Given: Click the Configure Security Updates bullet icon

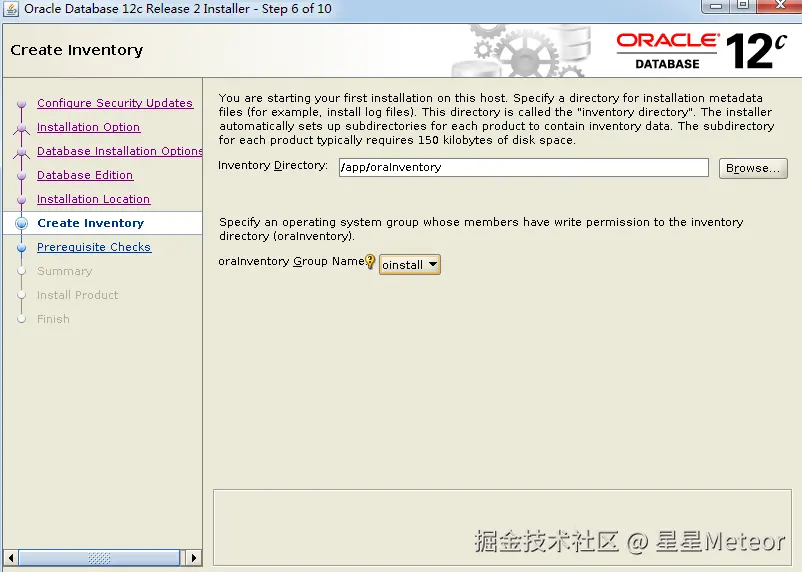Looking at the screenshot, I should pyautogui.click(x=21, y=104).
